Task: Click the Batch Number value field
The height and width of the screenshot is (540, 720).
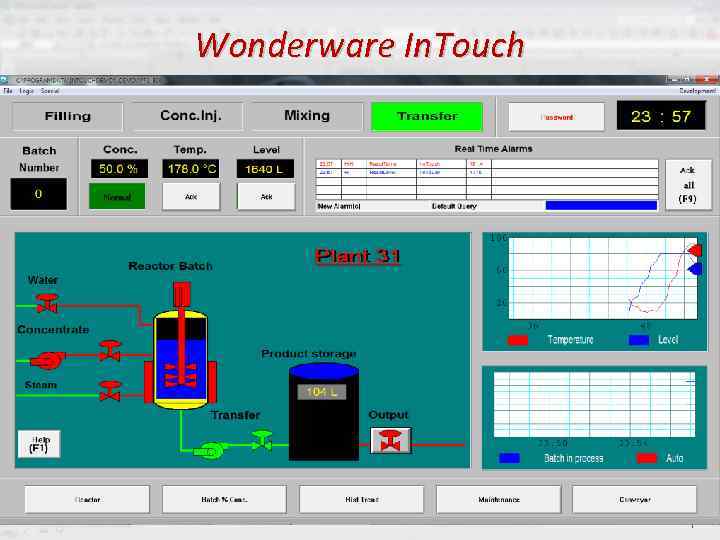Action: pos(39,194)
